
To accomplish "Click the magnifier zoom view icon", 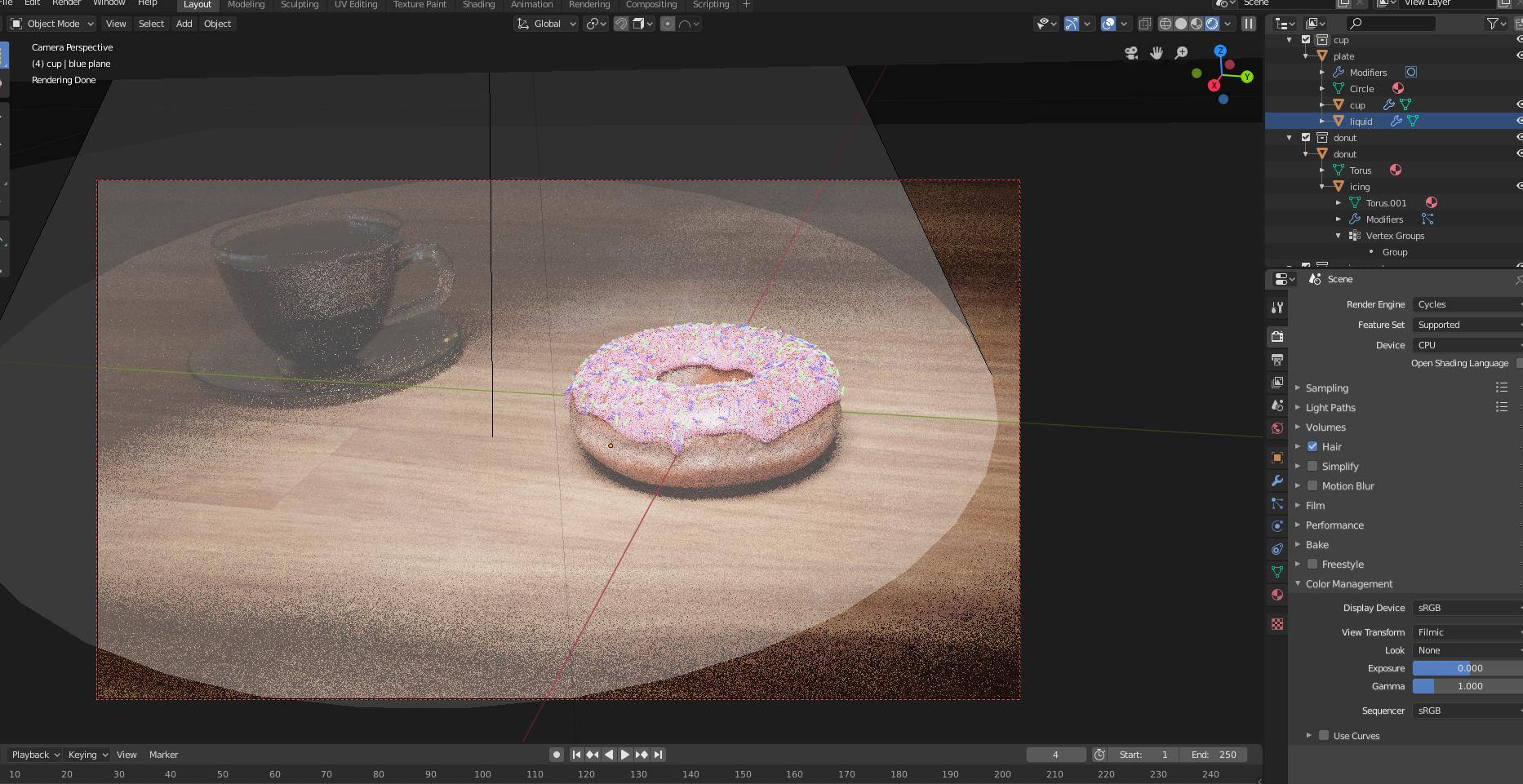I will (x=1181, y=53).
